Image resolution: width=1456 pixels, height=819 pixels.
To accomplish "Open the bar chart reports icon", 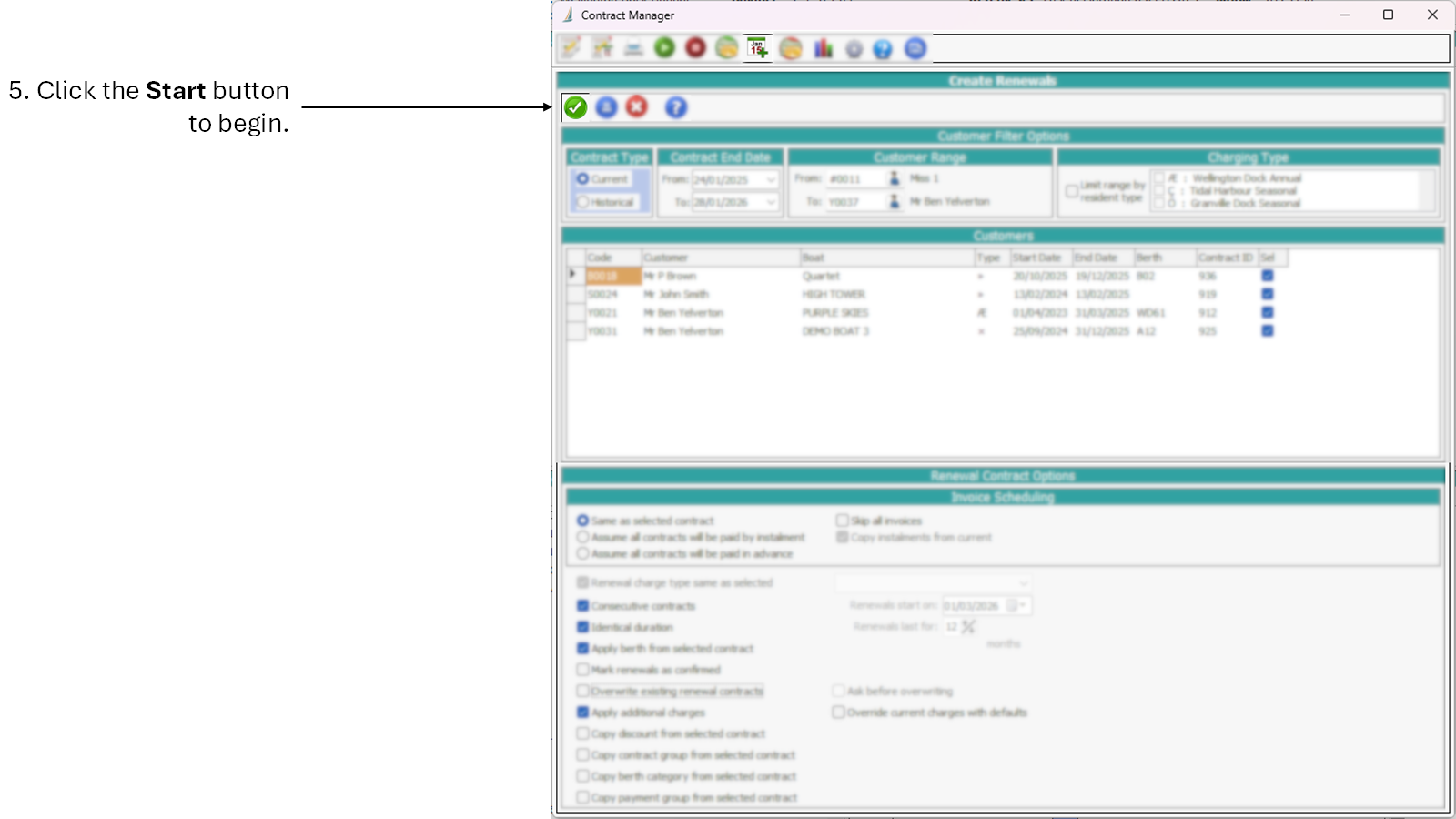I will click(823, 48).
